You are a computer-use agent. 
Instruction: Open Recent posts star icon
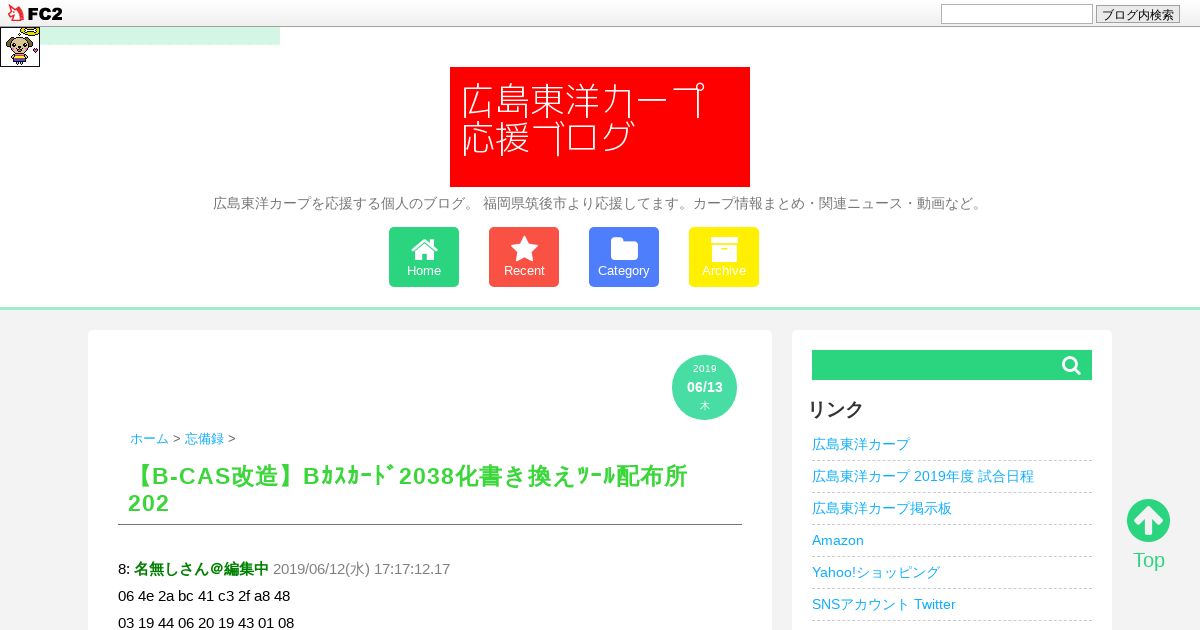[x=524, y=257]
